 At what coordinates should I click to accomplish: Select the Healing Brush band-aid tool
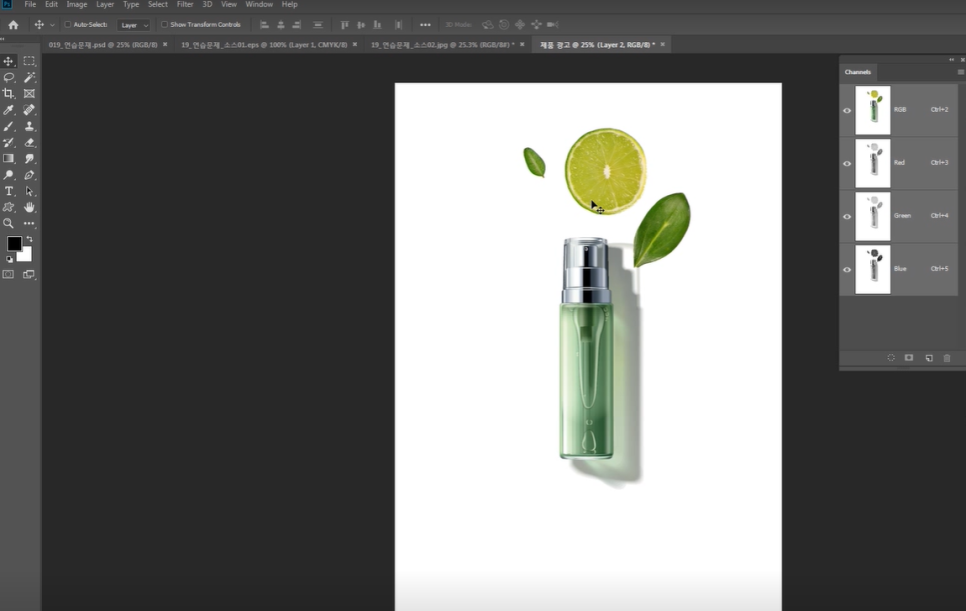(x=29, y=110)
